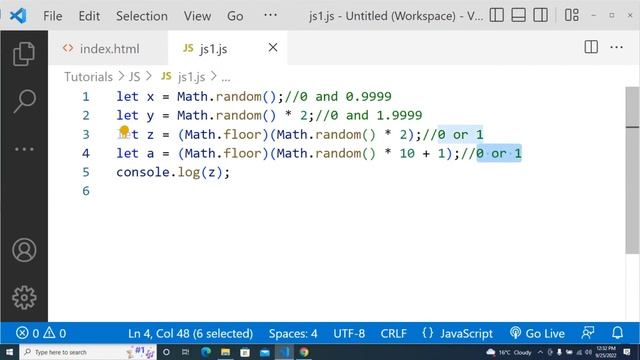Click the comment //0 and 0.9999
The width and height of the screenshot is (640, 360).
pyautogui.click(x=338, y=97)
